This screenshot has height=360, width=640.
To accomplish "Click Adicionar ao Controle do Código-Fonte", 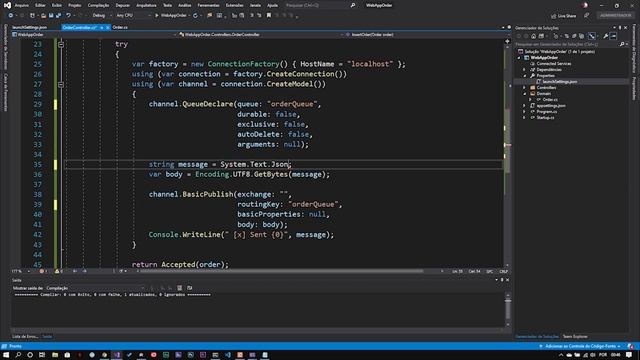I will pos(580,347).
